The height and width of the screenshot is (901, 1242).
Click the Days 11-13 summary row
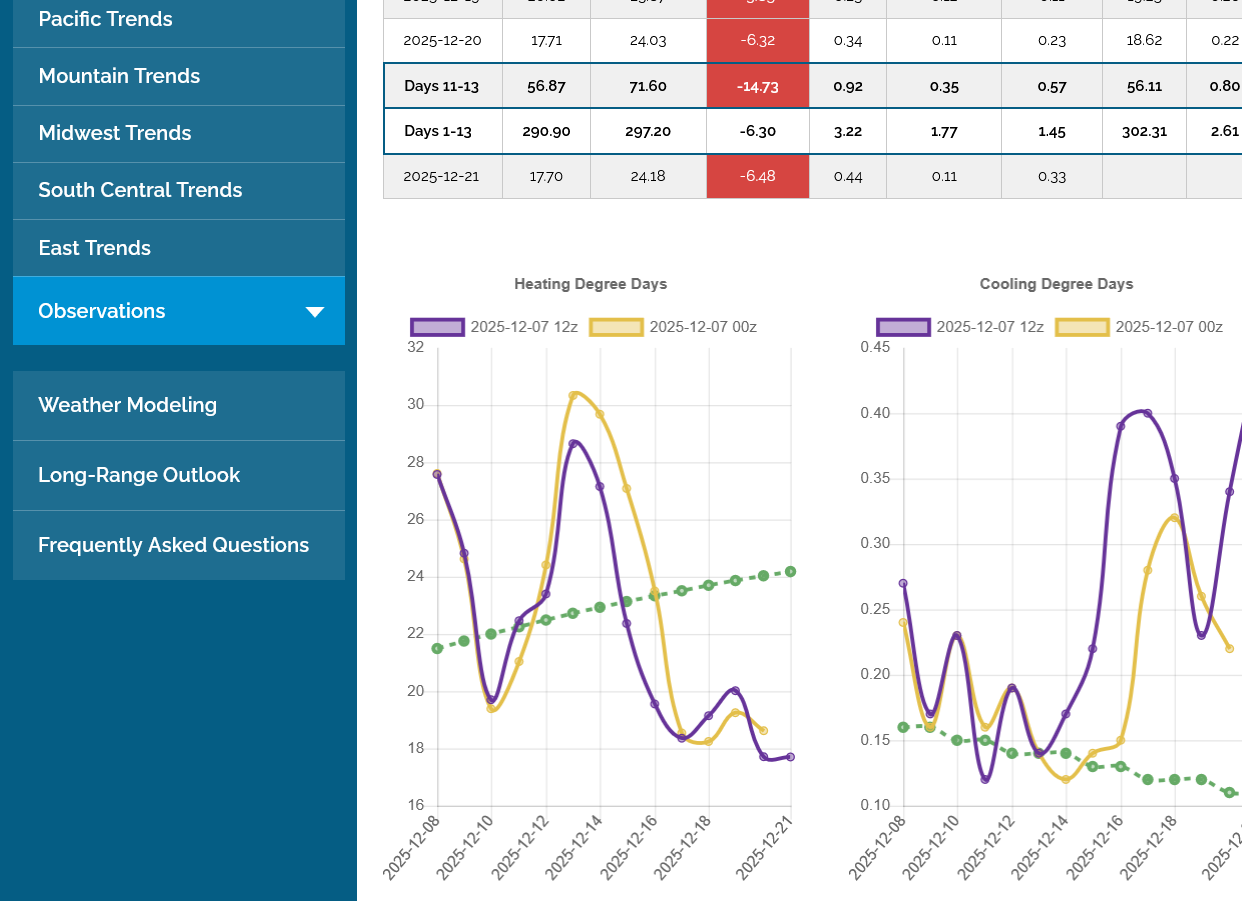441,86
